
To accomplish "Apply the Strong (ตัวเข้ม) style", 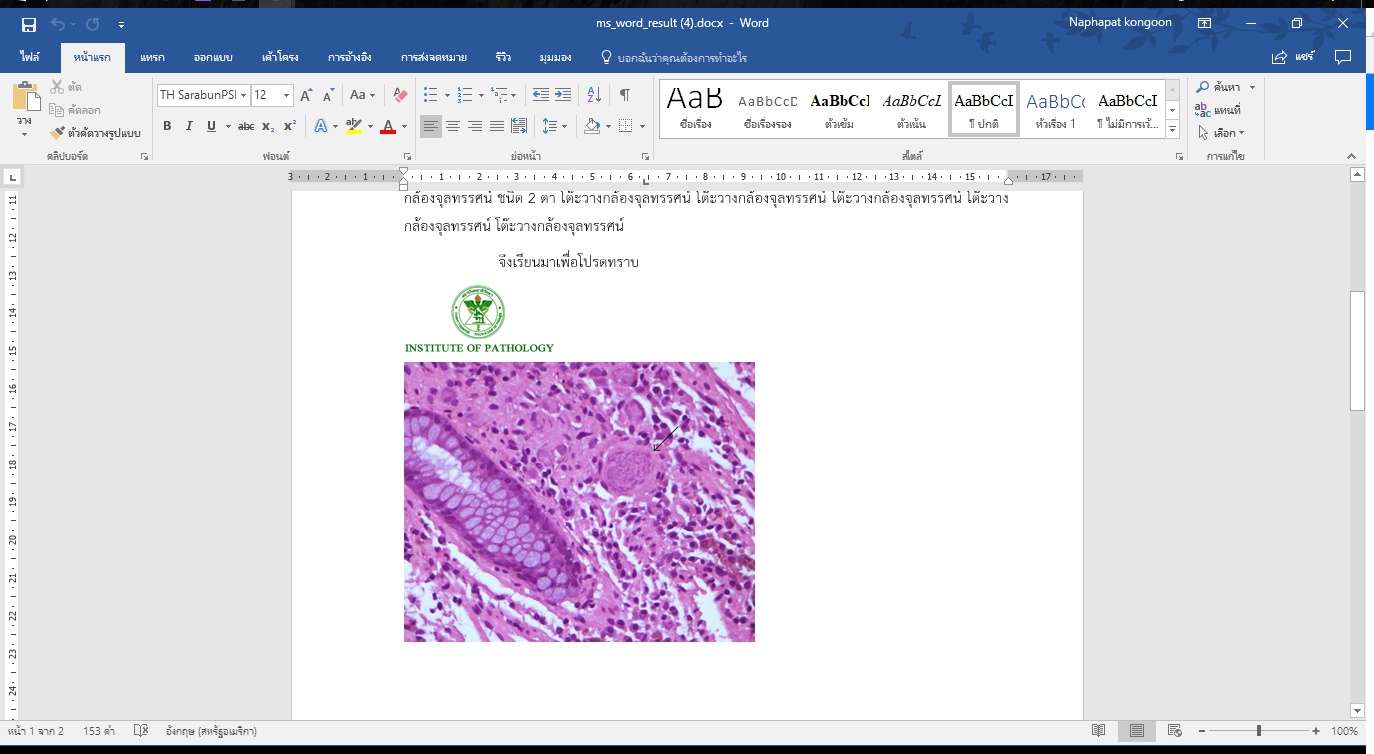I will tap(840, 109).
